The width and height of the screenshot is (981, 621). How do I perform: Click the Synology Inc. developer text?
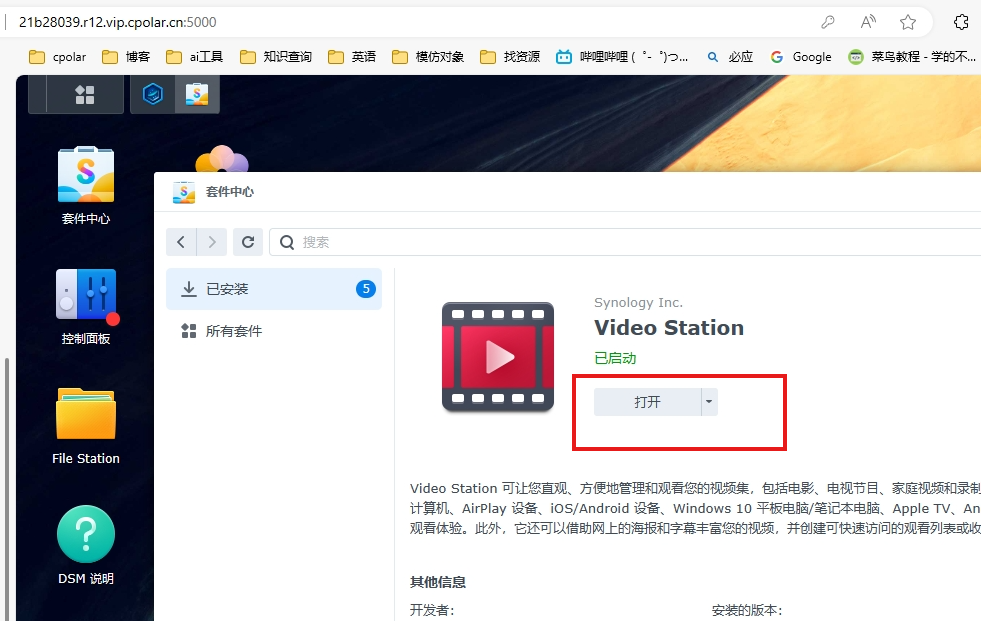click(x=638, y=303)
